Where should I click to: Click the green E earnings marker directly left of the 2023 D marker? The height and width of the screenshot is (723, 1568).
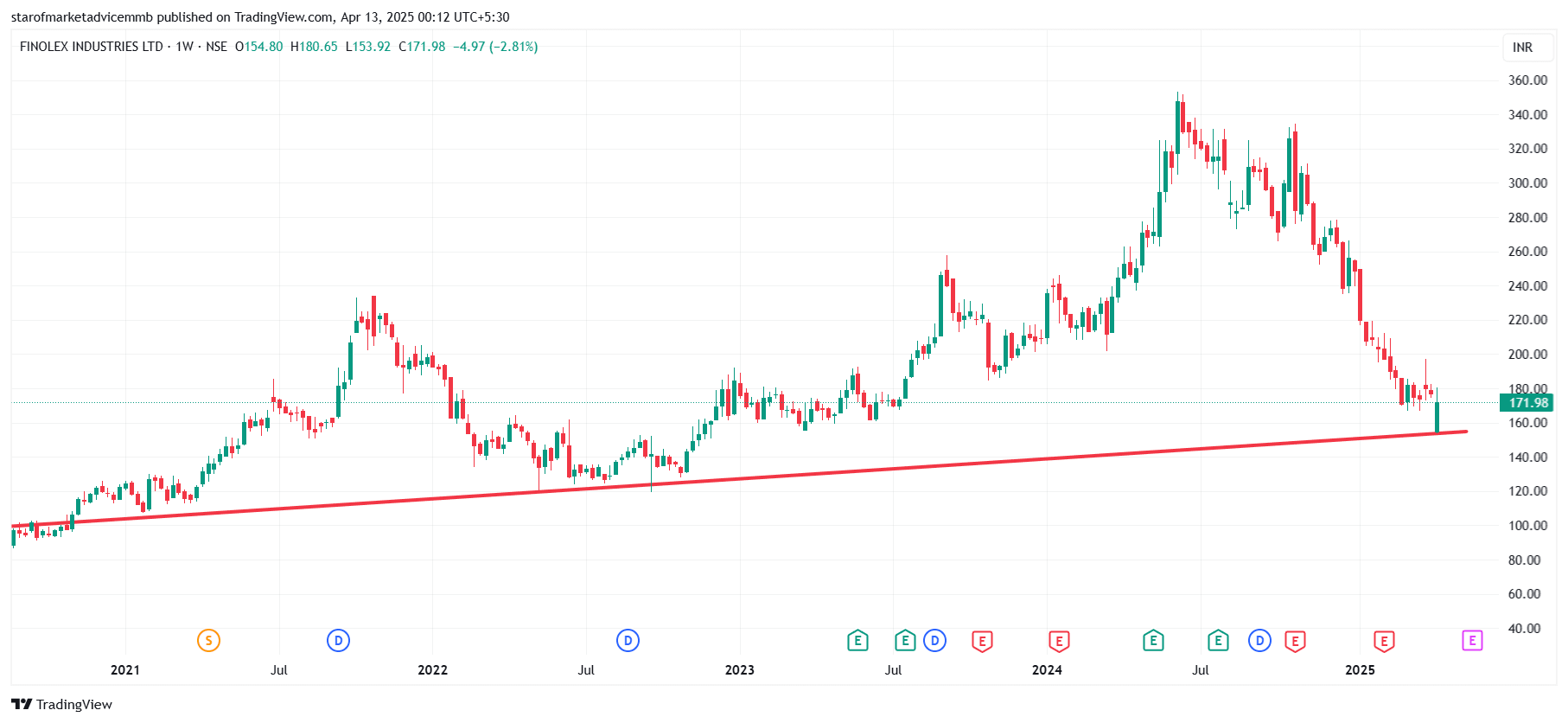point(905,641)
